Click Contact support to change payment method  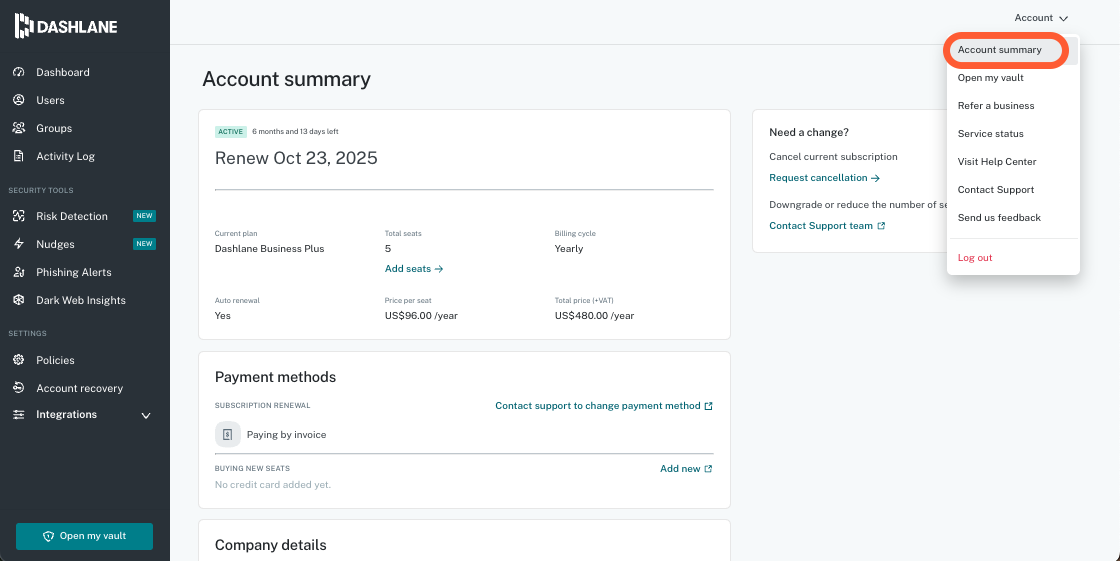click(603, 406)
